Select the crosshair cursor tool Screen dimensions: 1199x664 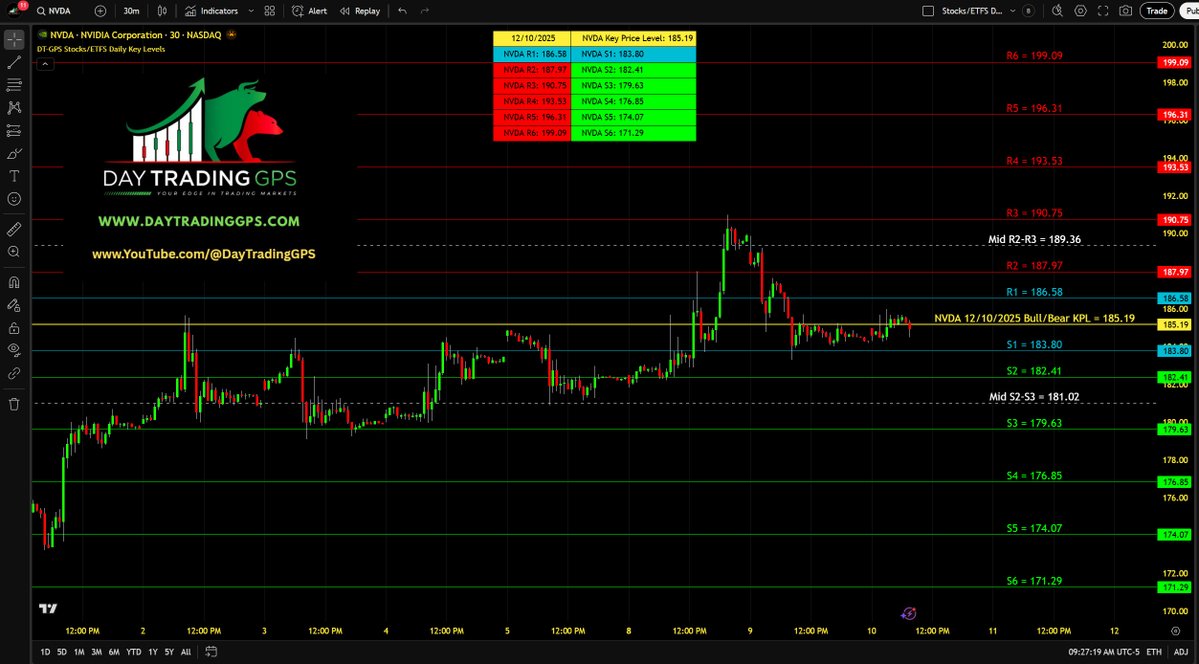click(14, 39)
